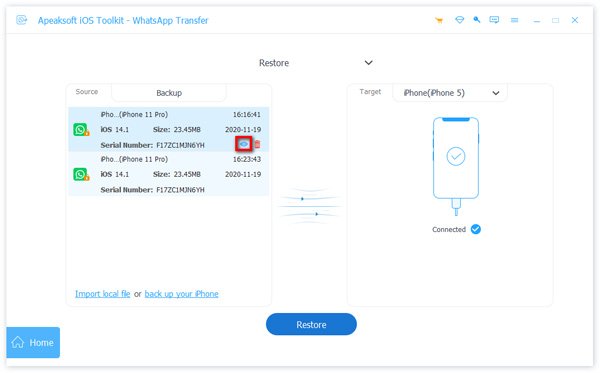Click the diamond register icon in title bar
Image resolution: width=600 pixels, height=373 pixels.
[x=459, y=20]
